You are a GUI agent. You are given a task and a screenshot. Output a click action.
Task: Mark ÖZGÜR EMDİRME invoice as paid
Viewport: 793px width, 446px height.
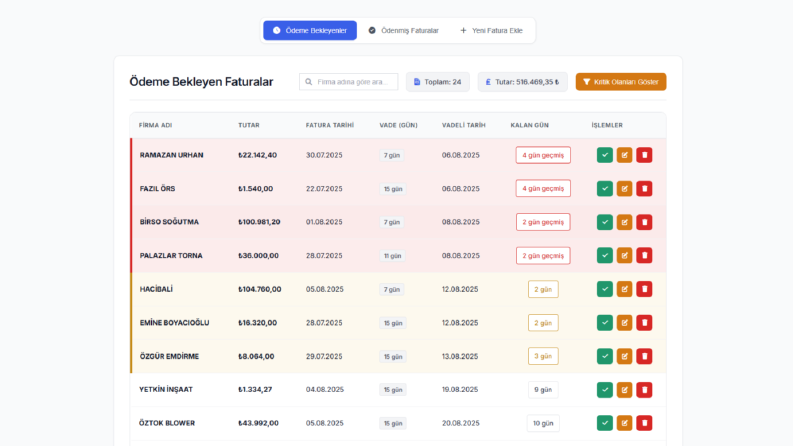coord(604,356)
